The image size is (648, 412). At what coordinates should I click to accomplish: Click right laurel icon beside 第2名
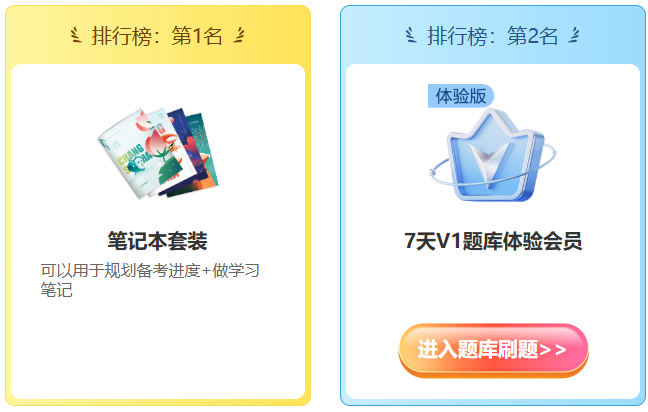tap(574, 35)
